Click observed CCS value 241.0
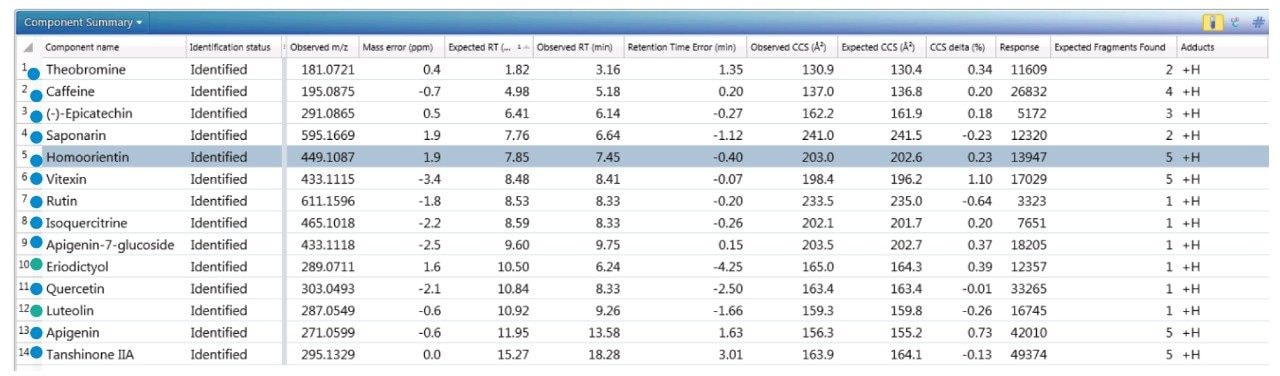Screen dimensions: 1280x376 click(x=817, y=135)
